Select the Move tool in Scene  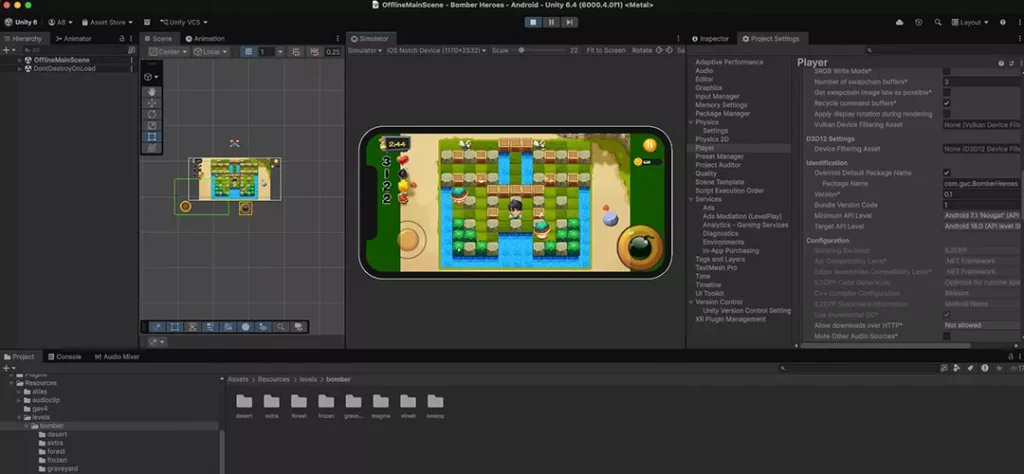point(152,103)
